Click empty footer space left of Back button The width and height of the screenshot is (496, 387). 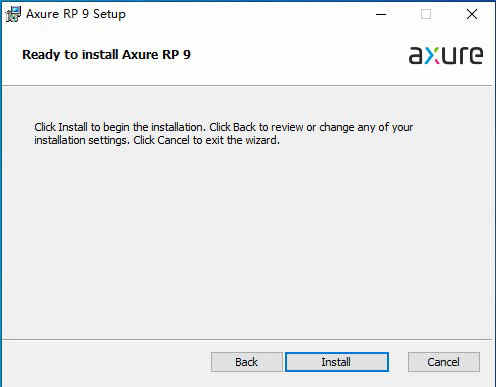(107, 363)
